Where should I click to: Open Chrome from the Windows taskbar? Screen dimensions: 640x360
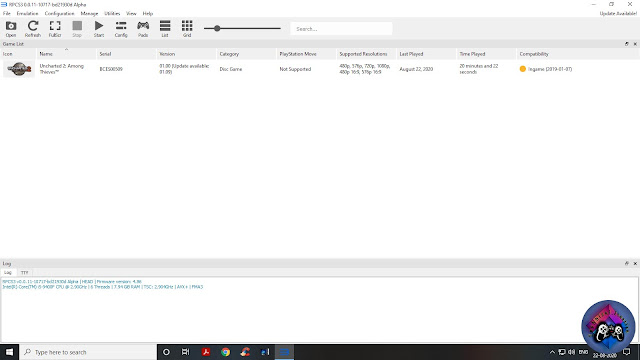point(225,352)
